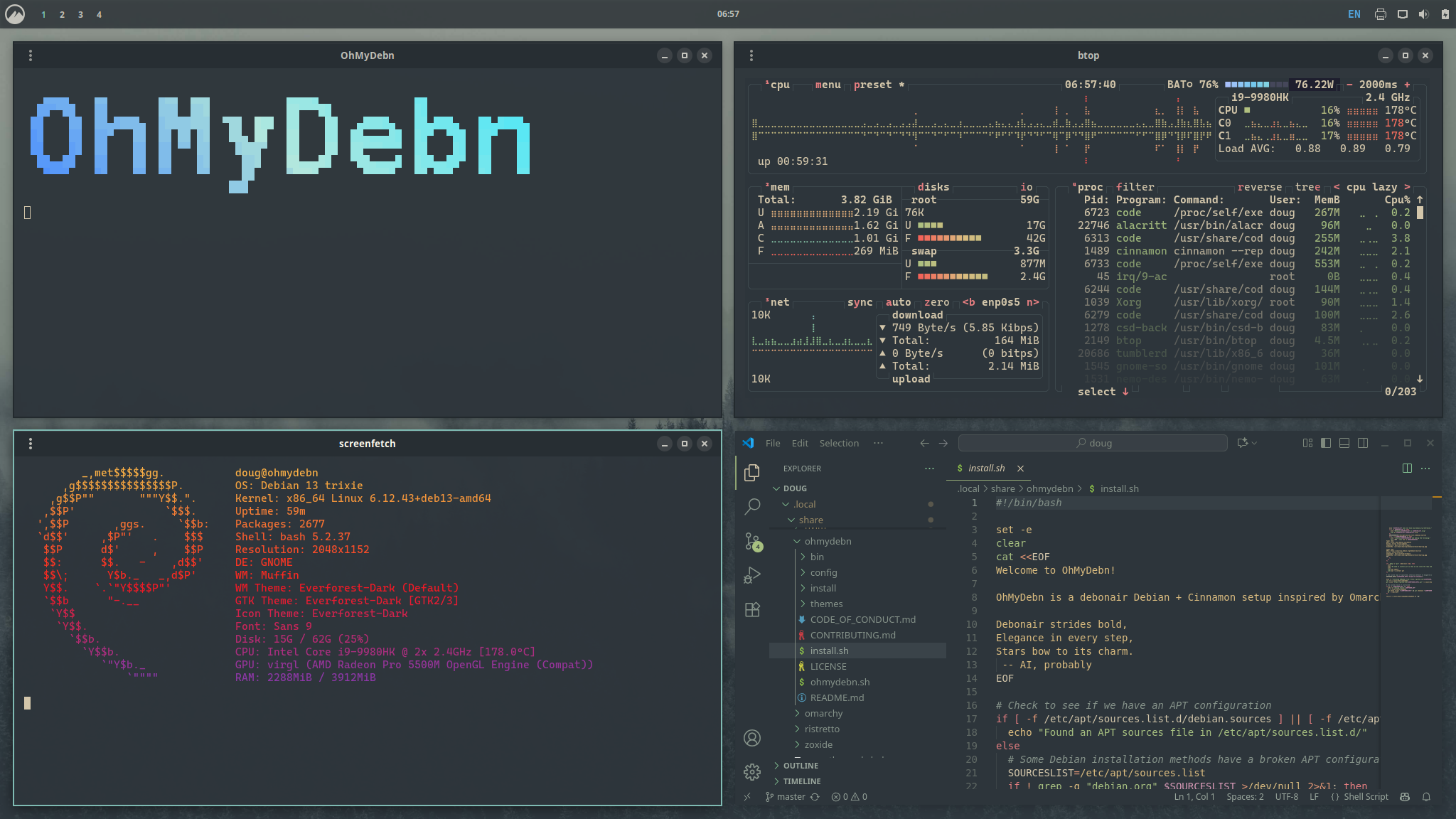The width and height of the screenshot is (1456, 819).
Task: Open the Search view in activity bar
Action: point(752,506)
